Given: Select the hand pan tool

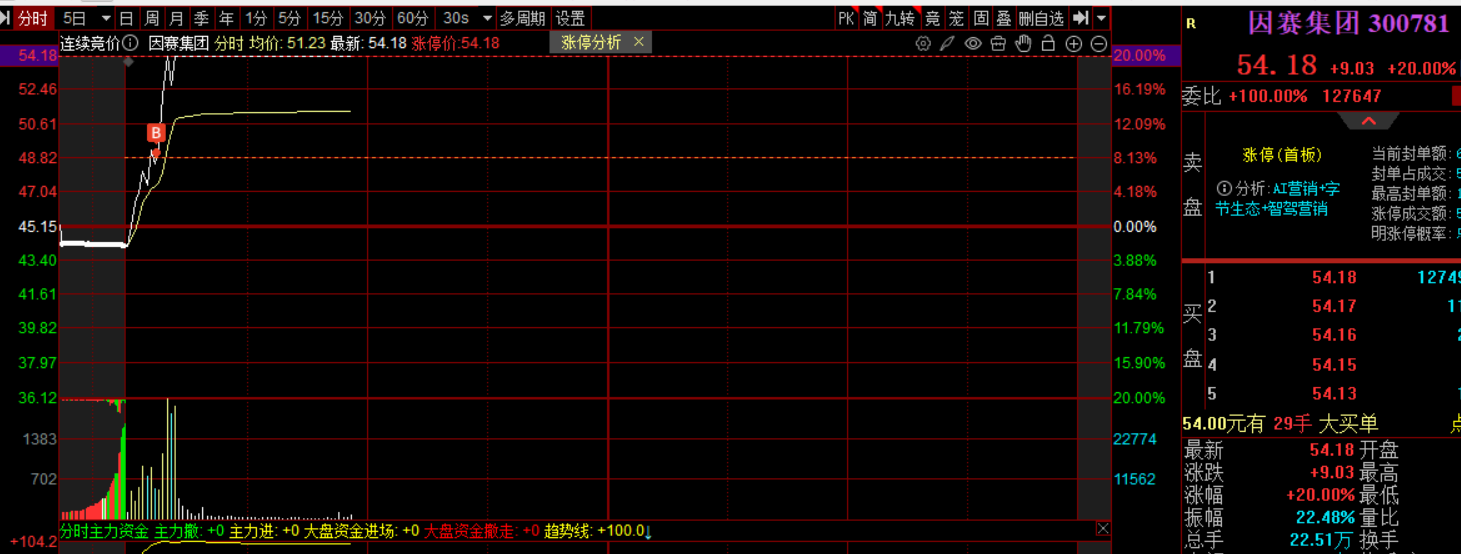Looking at the screenshot, I should pyautogui.click(x=1022, y=43).
